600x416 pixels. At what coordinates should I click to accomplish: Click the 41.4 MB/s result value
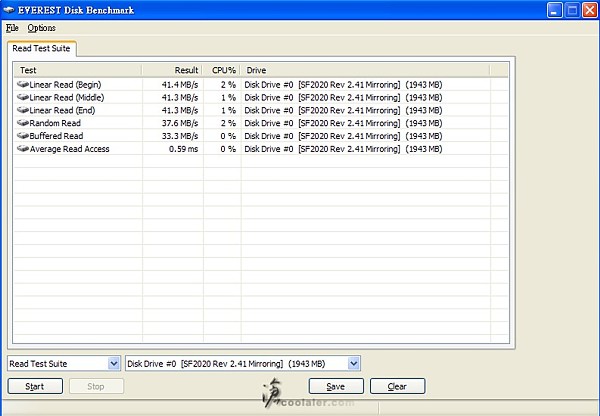(180, 85)
